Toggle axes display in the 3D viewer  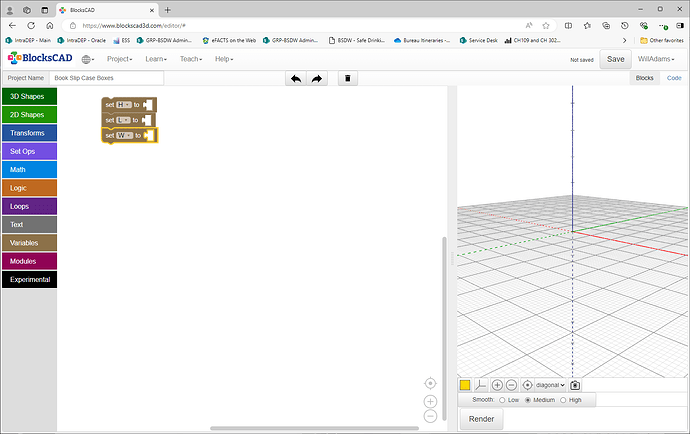click(481, 385)
